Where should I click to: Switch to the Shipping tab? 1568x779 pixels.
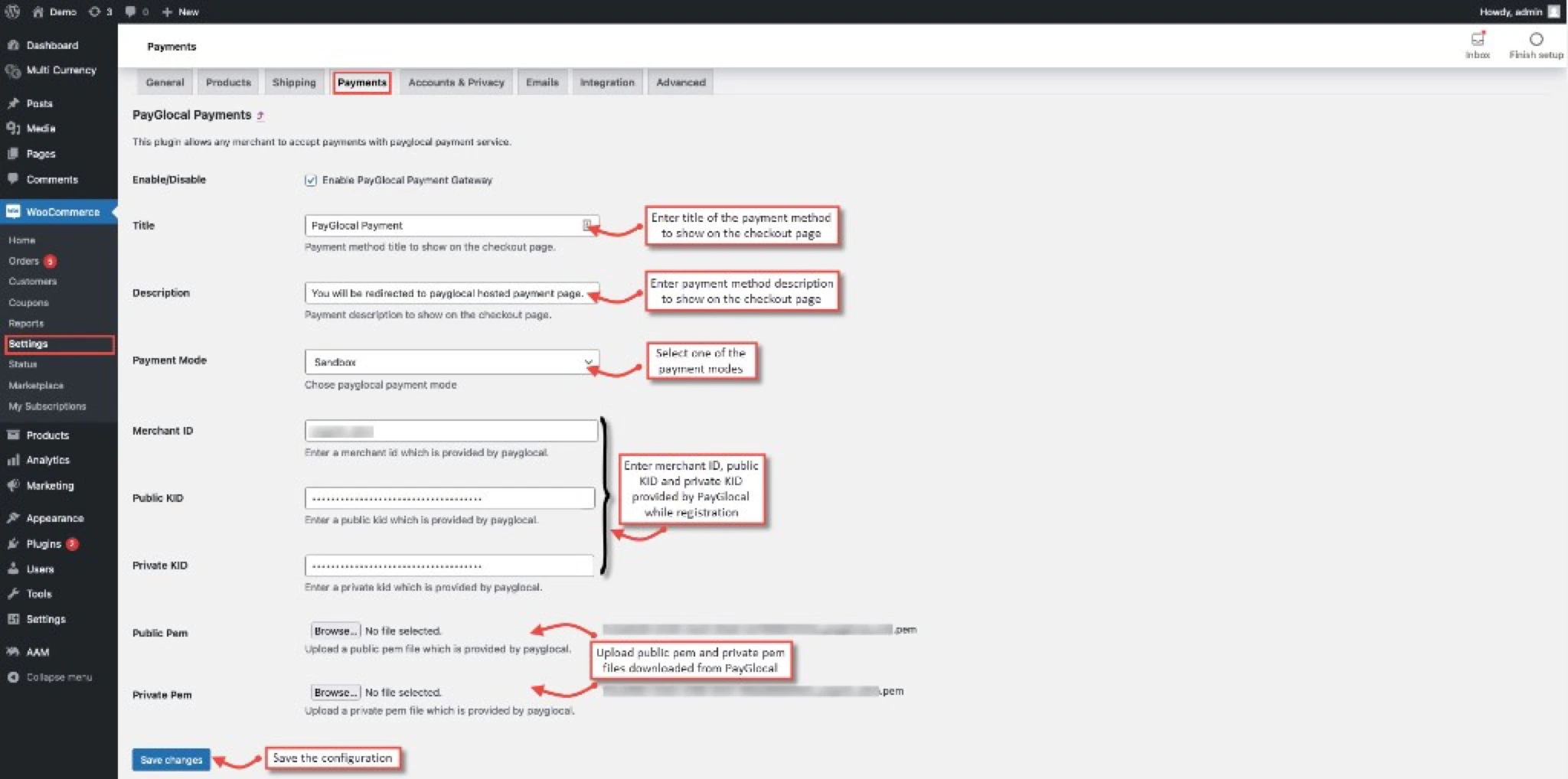294,82
